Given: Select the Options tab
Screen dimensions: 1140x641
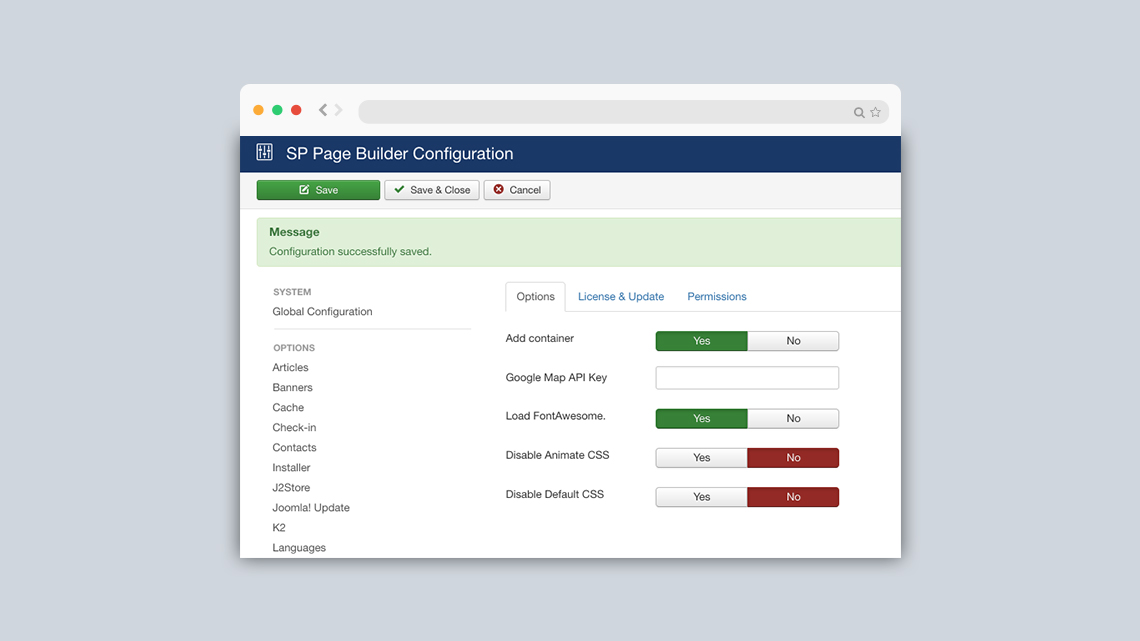Looking at the screenshot, I should point(535,297).
